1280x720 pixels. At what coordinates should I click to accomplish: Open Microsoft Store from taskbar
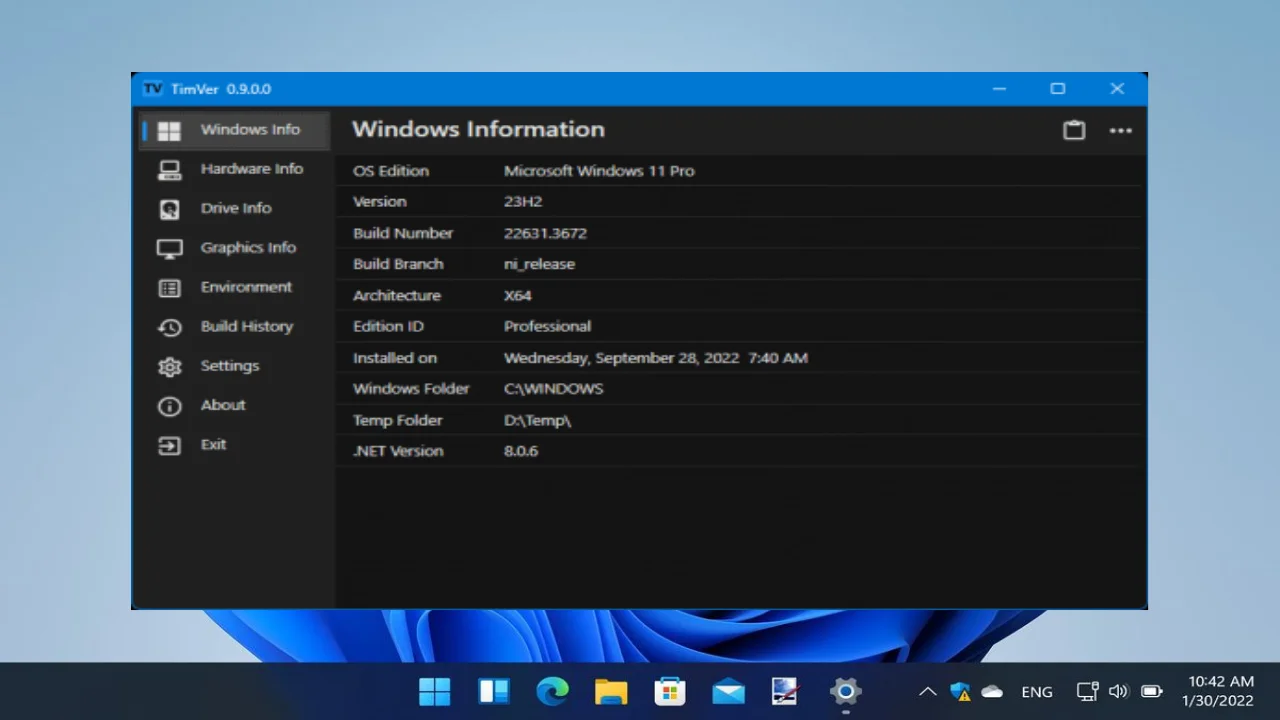pos(669,691)
